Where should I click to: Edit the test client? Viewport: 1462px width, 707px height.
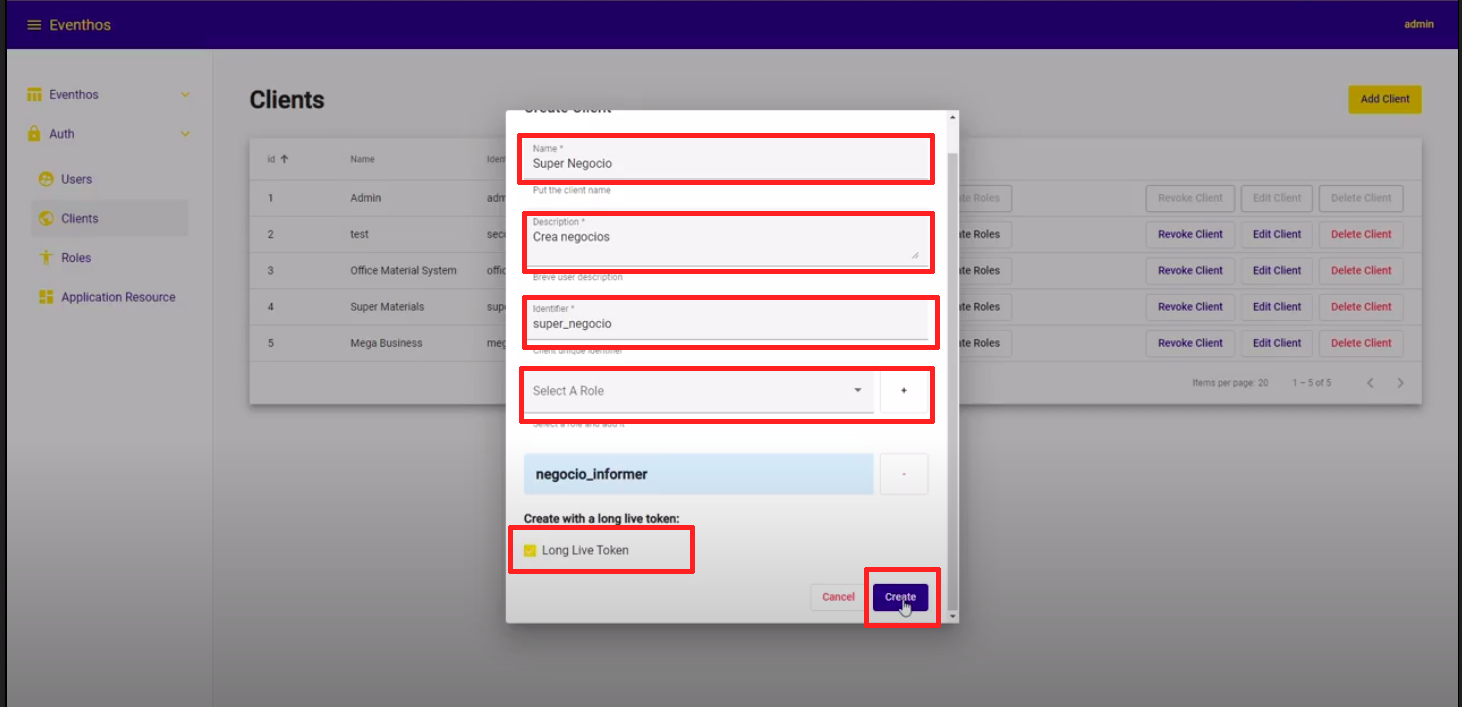(1277, 234)
